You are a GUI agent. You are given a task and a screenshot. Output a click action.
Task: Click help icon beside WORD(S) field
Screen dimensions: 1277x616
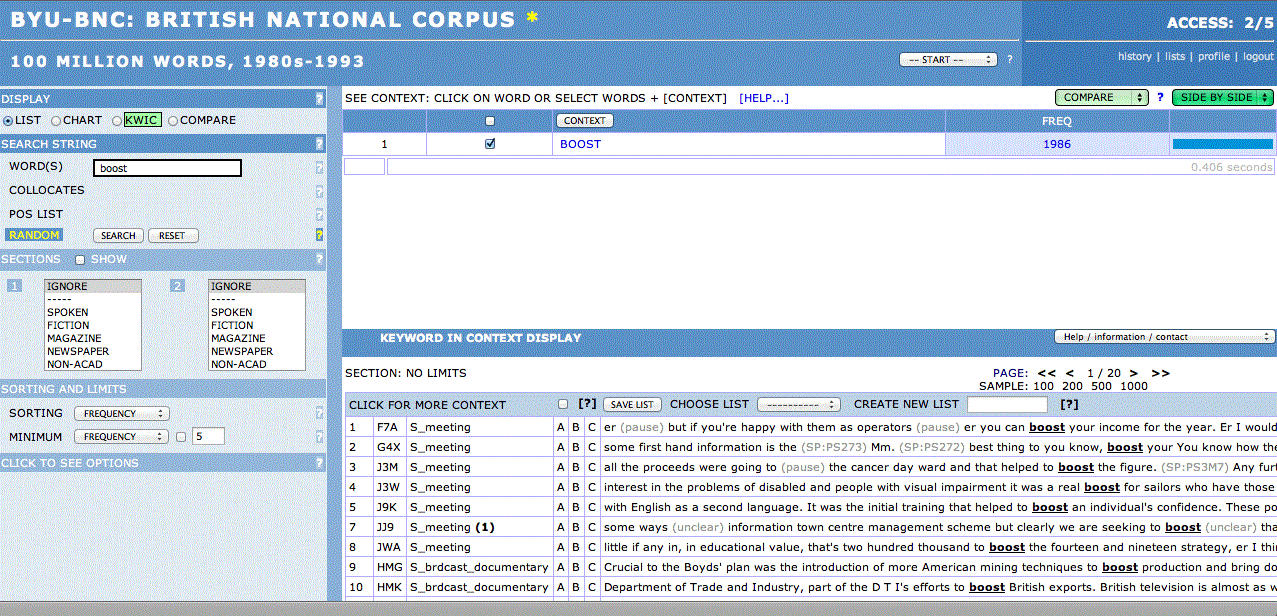[x=320, y=168]
